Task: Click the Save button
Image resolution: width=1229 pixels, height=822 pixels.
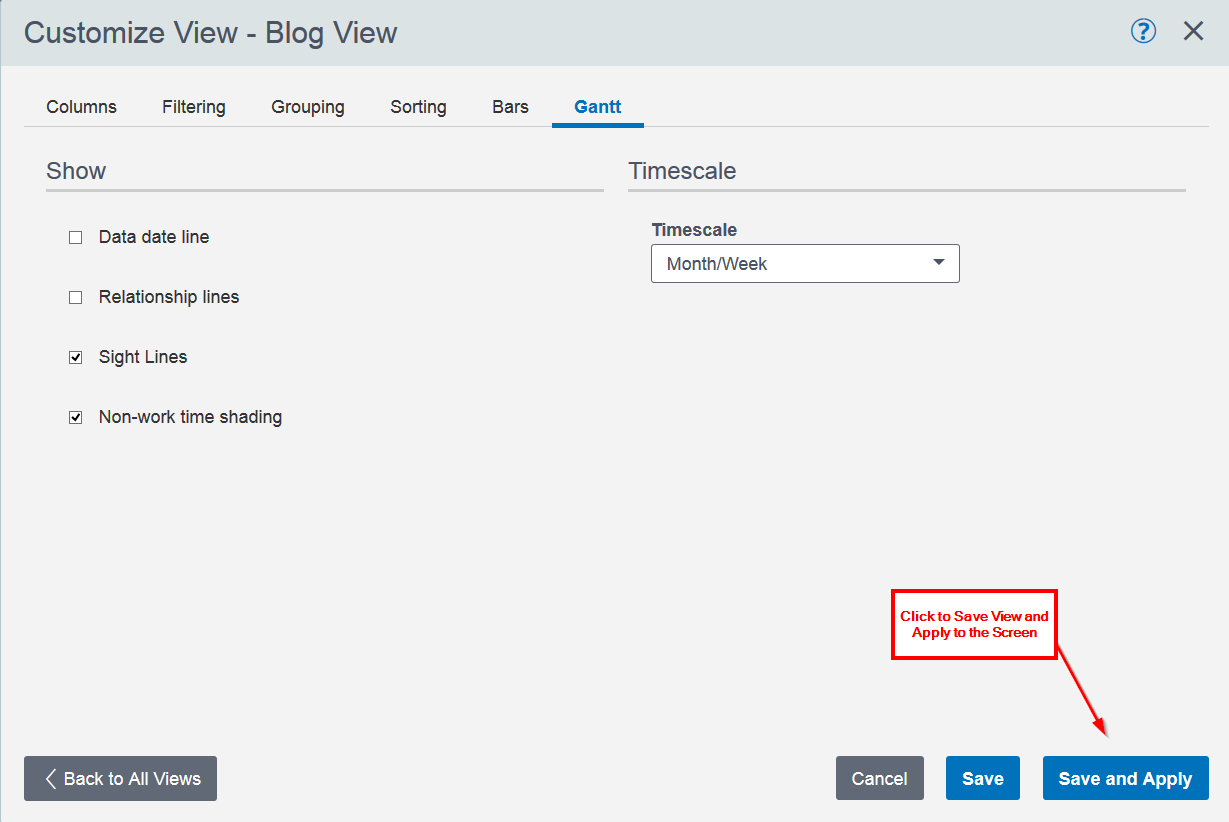Action: click(982, 779)
